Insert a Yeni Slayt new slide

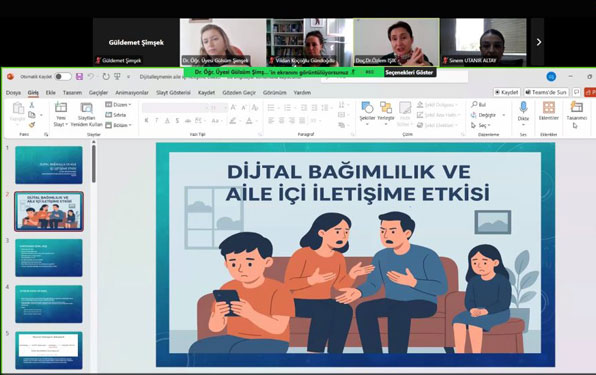point(61,114)
